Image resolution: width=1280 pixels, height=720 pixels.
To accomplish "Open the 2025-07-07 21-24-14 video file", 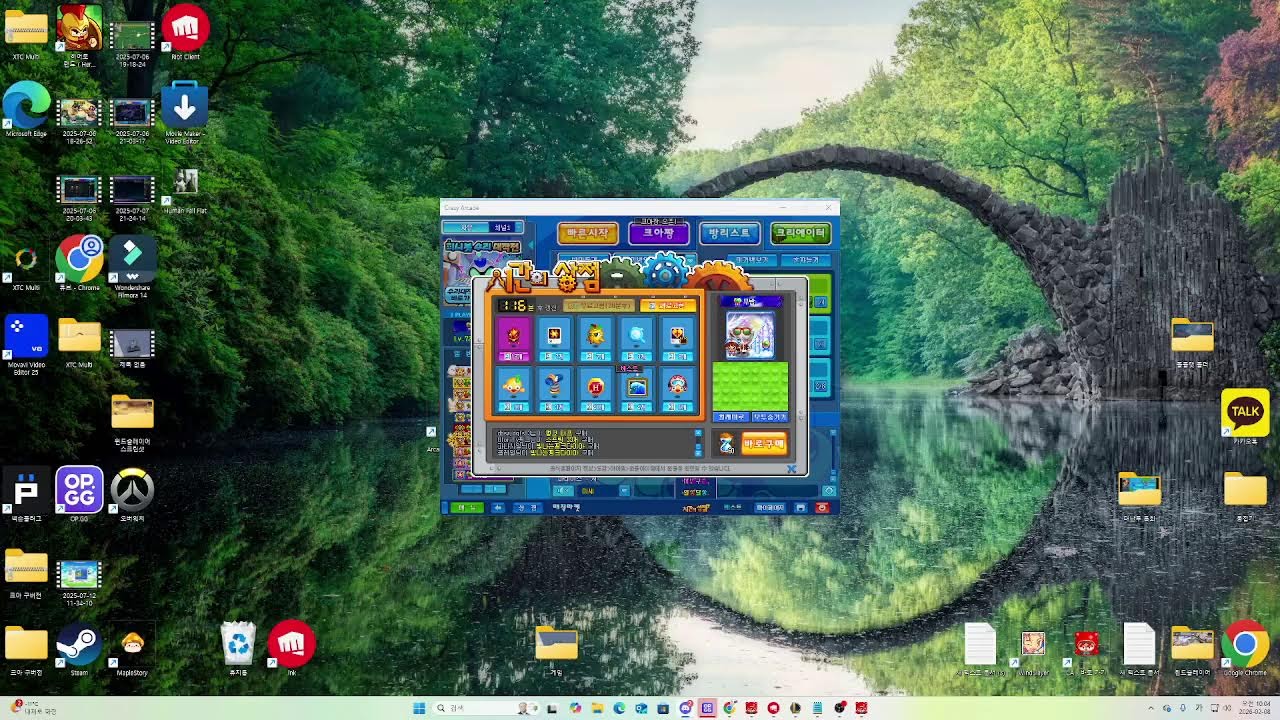I will coord(132,195).
